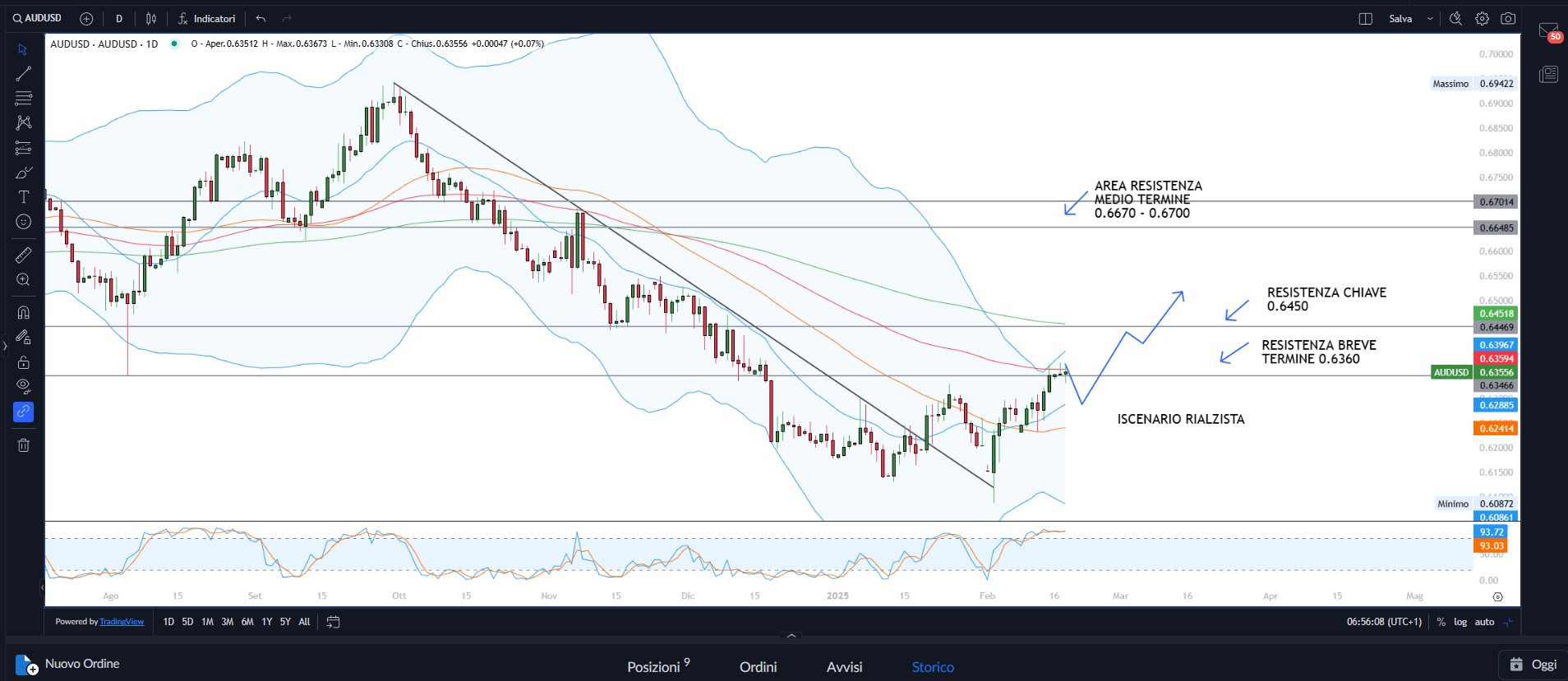Open the Ordini tab

tap(758, 666)
